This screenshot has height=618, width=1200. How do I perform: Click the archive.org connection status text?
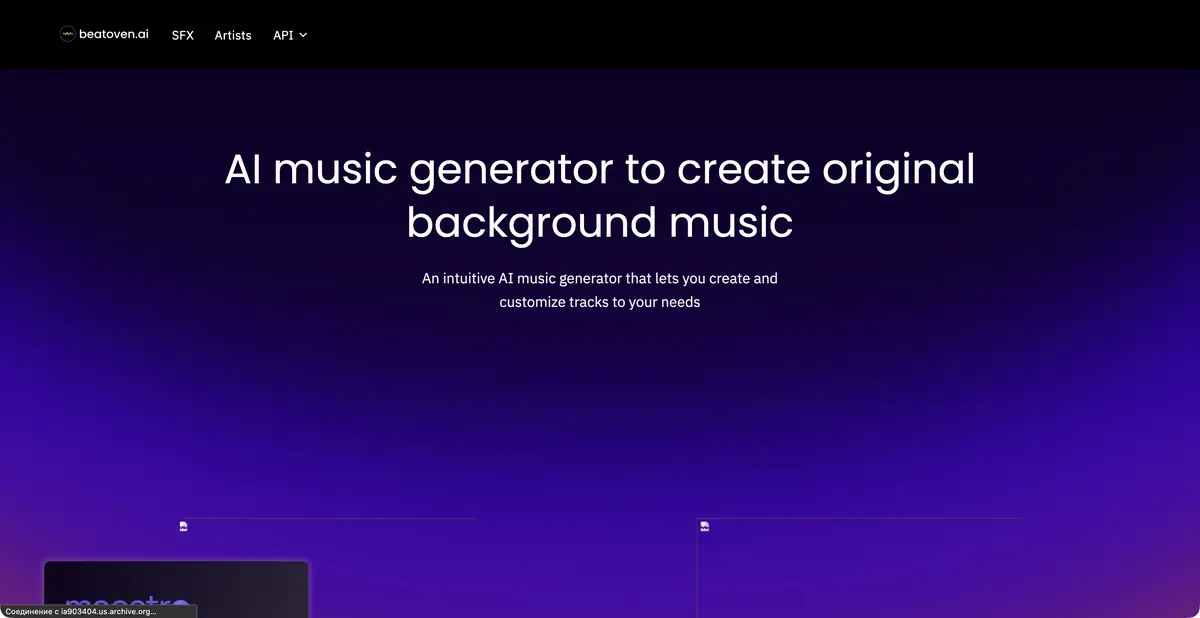(x=81, y=611)
